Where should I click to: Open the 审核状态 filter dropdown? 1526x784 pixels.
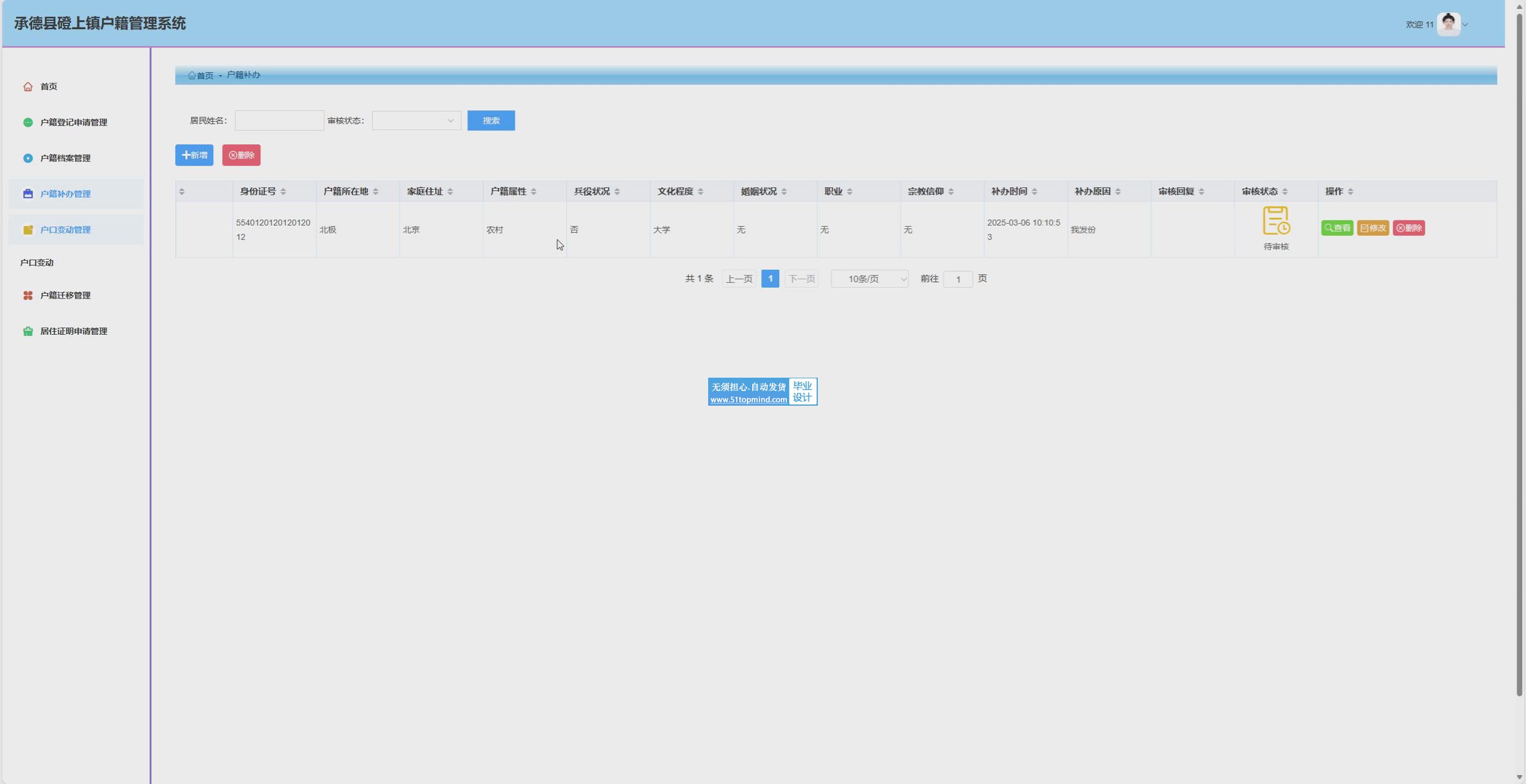click(416, 121)
